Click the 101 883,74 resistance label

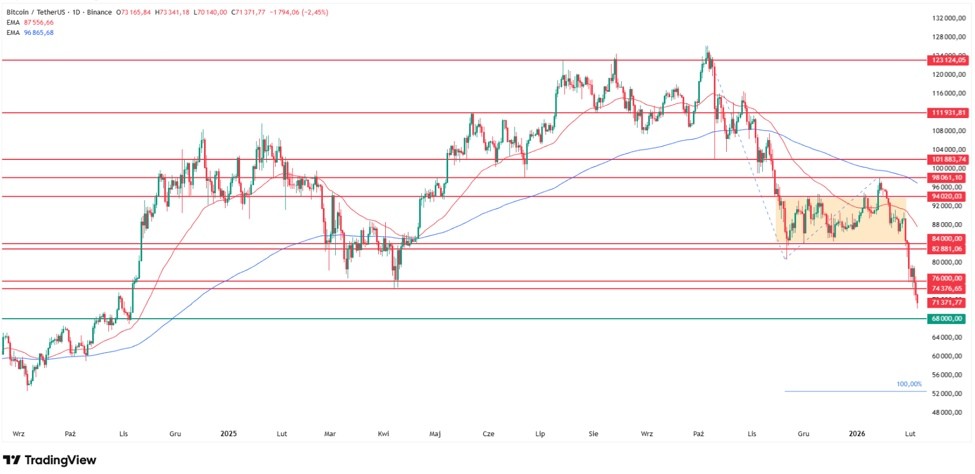coord(945,159)
